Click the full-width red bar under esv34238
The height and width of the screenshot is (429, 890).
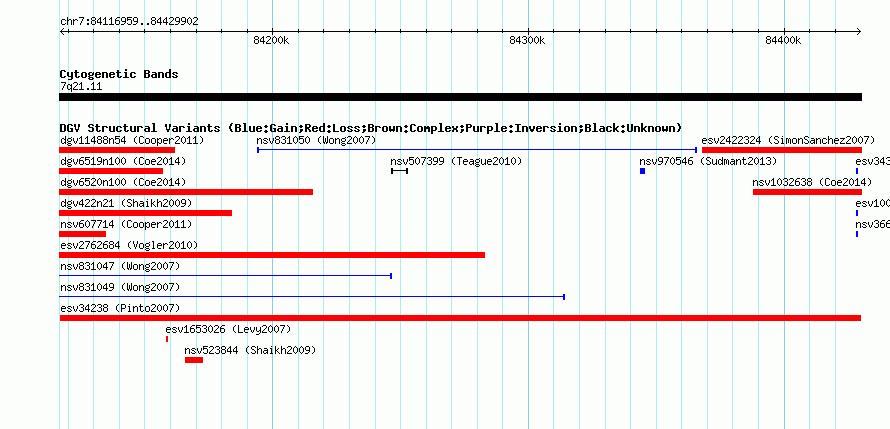[x=460, y=318]
